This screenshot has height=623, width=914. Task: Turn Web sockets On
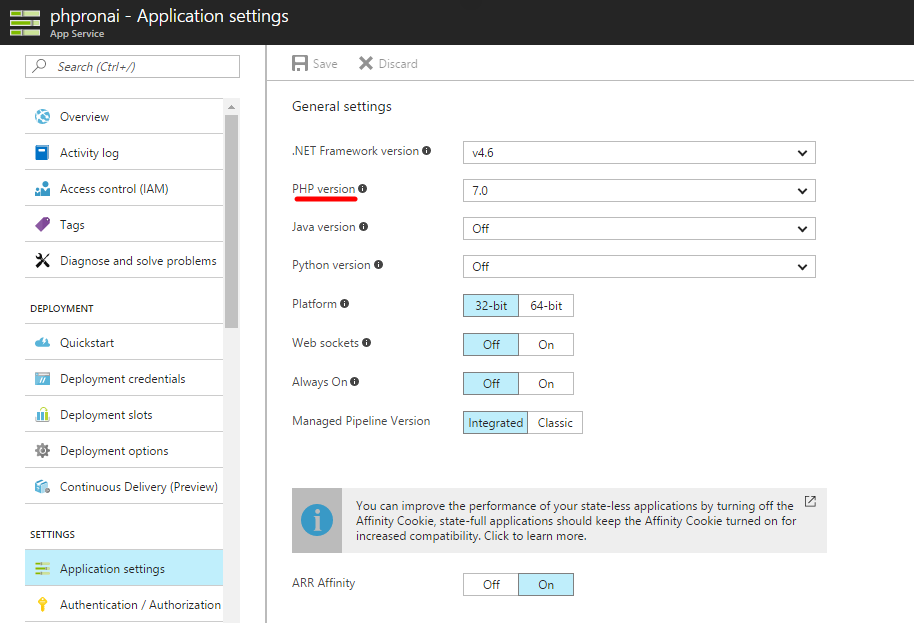click(x=546, y=344)
